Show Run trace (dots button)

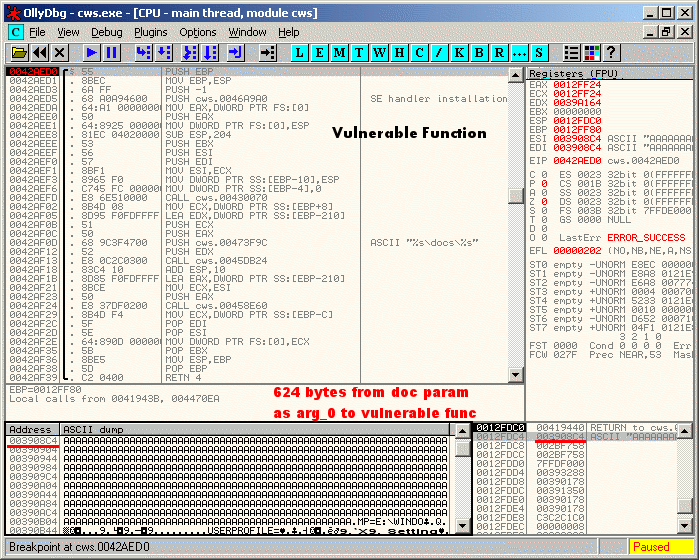[519, 53]
